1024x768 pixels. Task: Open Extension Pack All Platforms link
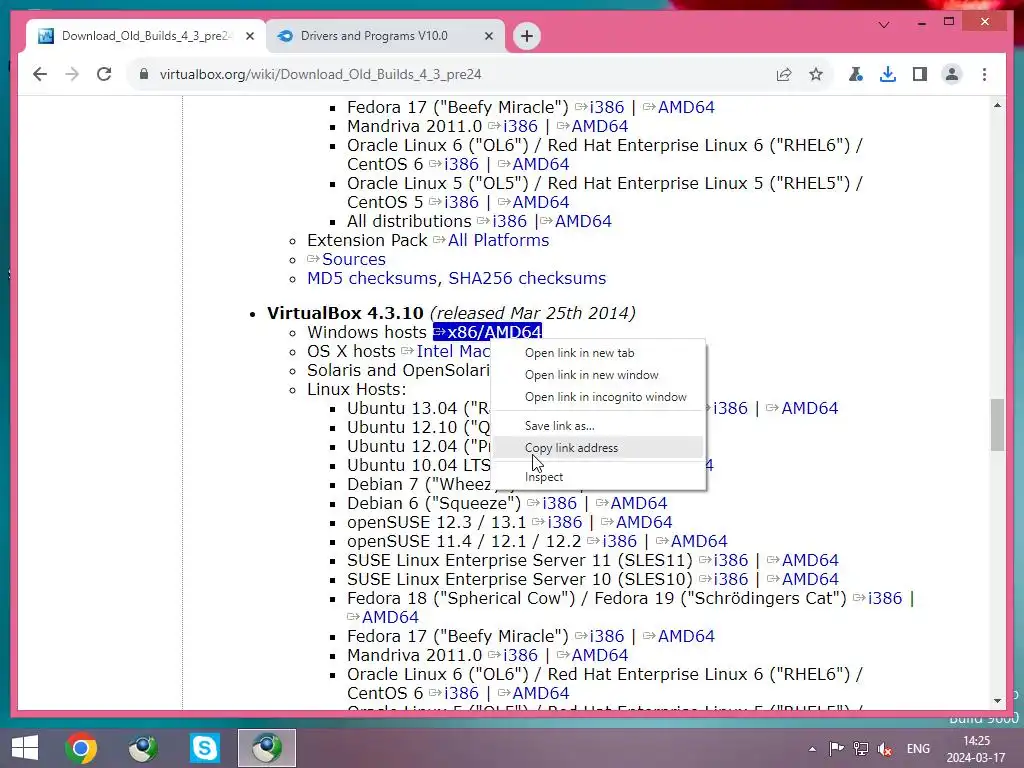[x=498, y=240]
